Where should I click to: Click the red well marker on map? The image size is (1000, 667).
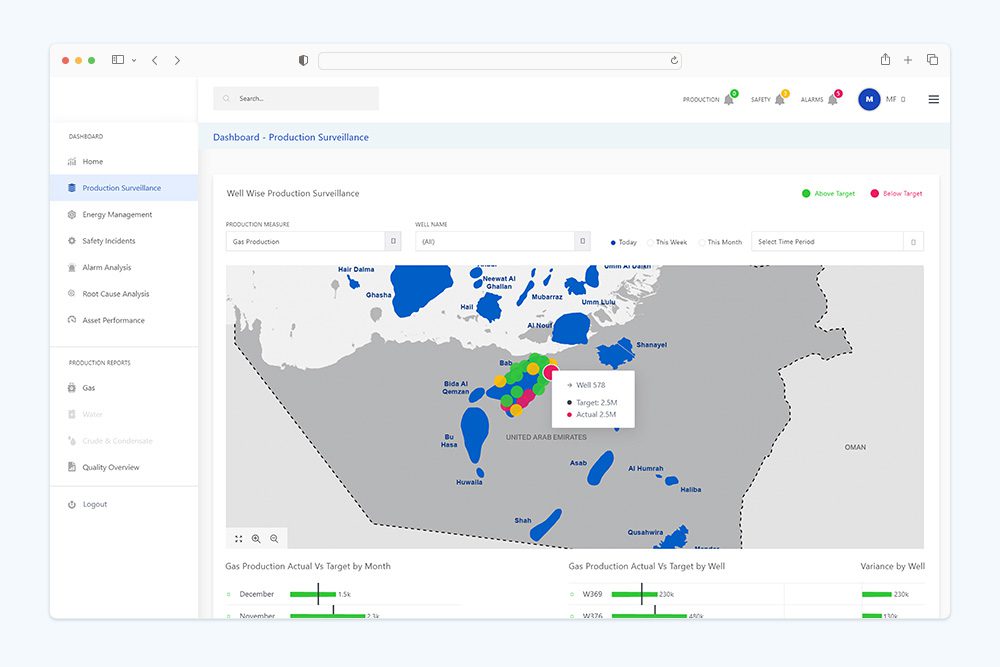click(550, 372)
